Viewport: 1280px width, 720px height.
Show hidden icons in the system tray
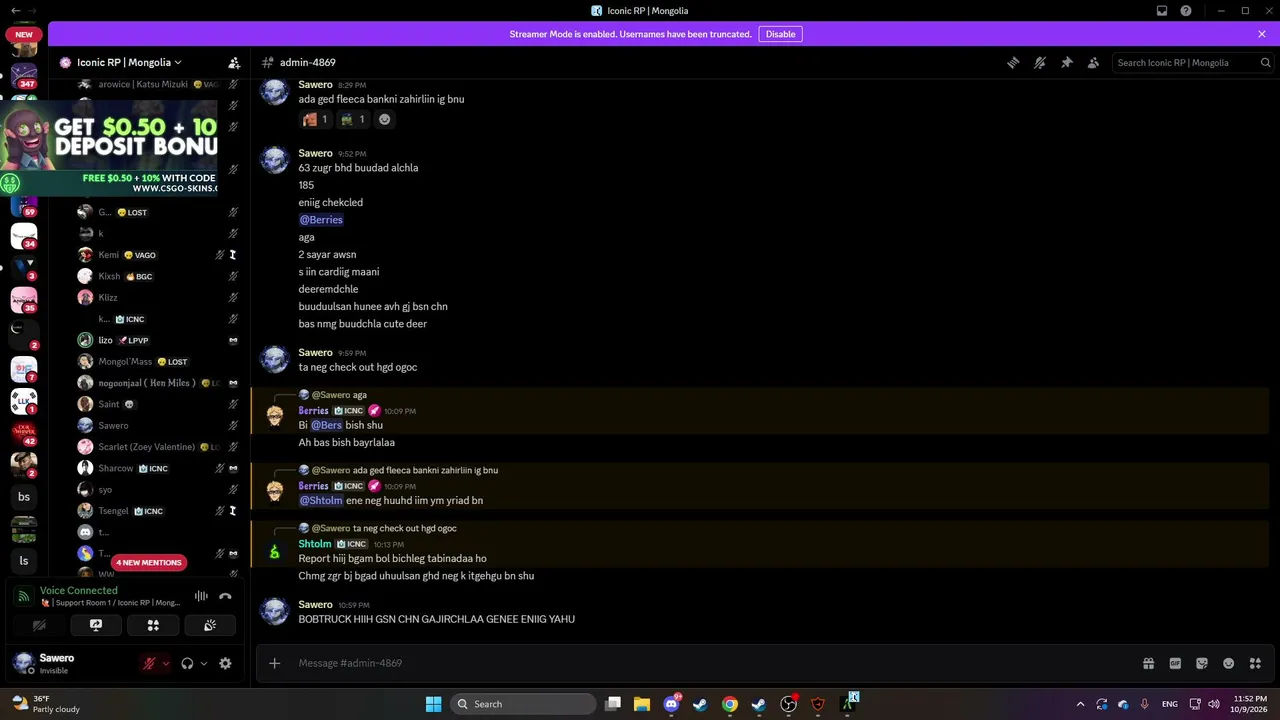pyautogui.click(x=1080, y=704)
